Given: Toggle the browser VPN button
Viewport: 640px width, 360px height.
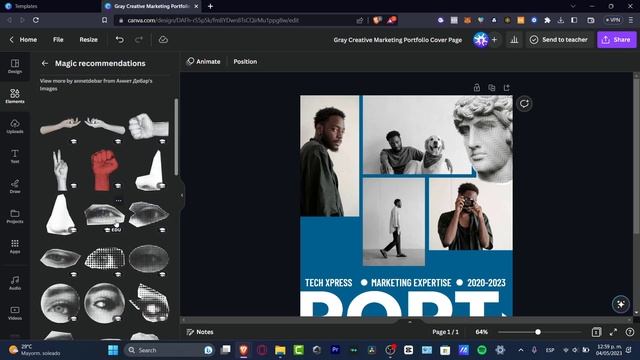Looking at the screenshot, I should click(x=613, y=20).
